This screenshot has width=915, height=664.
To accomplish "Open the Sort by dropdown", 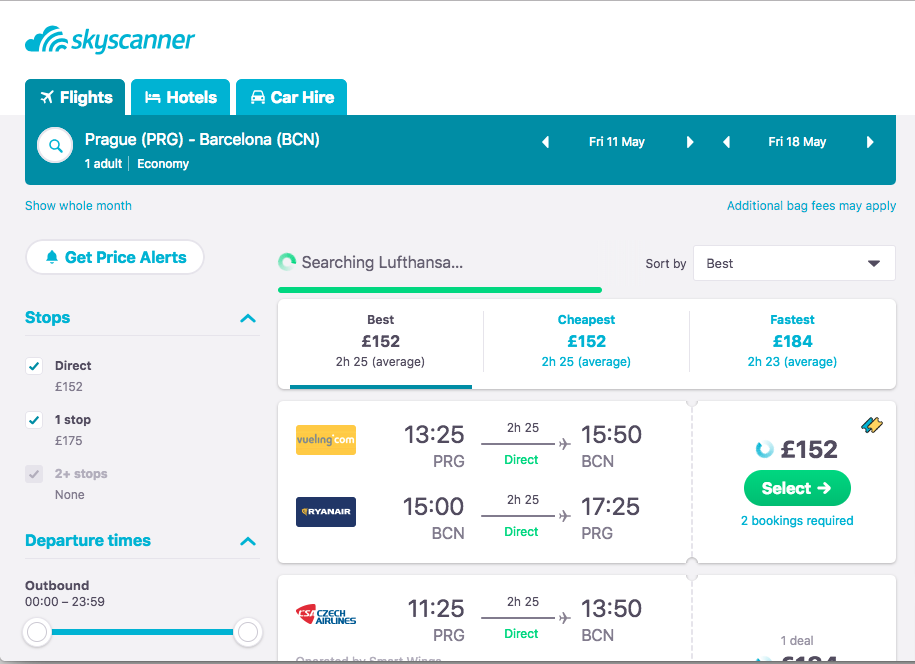I will coord(794,264).
